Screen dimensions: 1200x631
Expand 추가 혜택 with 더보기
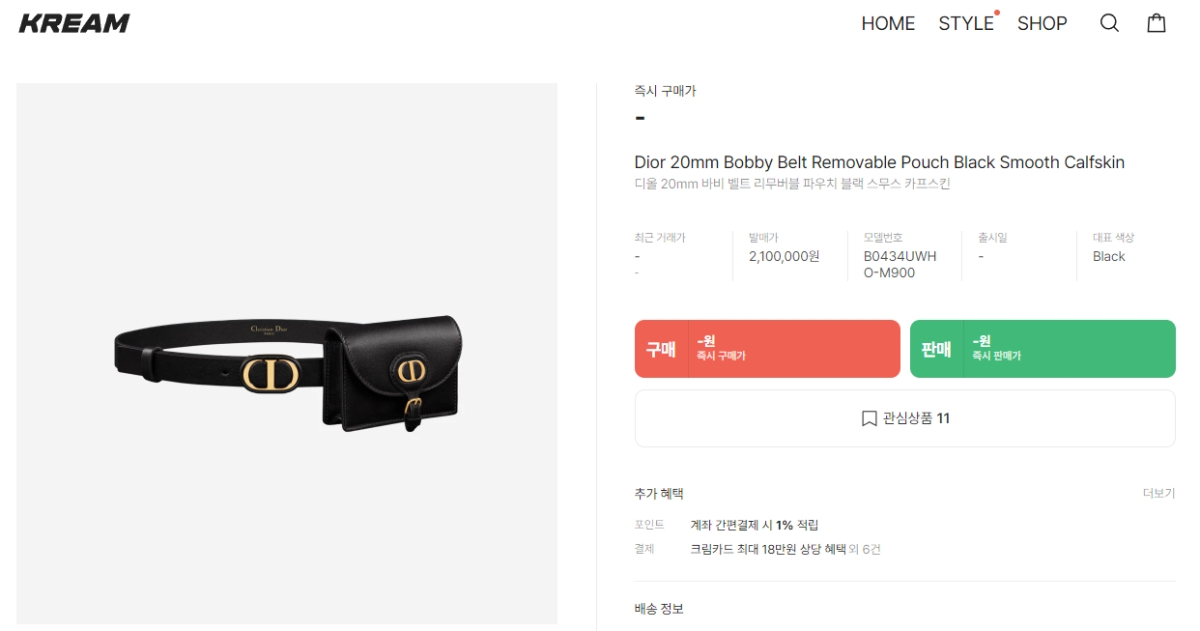pyautogui.click(x=1159, y=494)
